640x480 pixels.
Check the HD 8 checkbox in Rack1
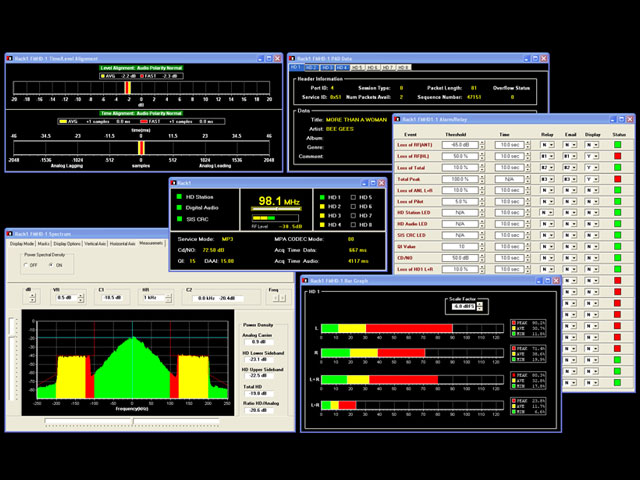point(353,224)
